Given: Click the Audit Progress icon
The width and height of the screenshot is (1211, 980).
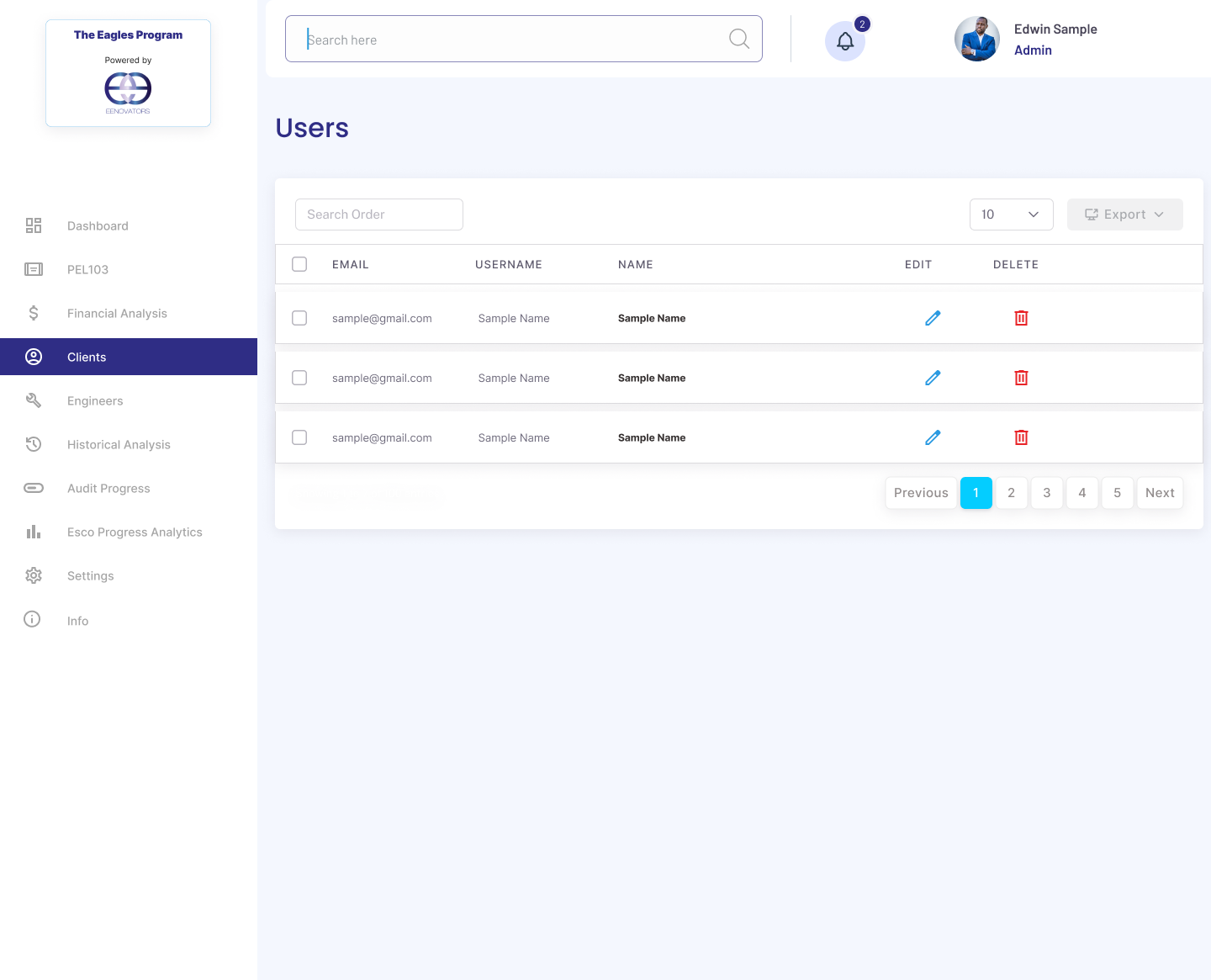Looking at the screenshot, I should [x=34, y=488].
